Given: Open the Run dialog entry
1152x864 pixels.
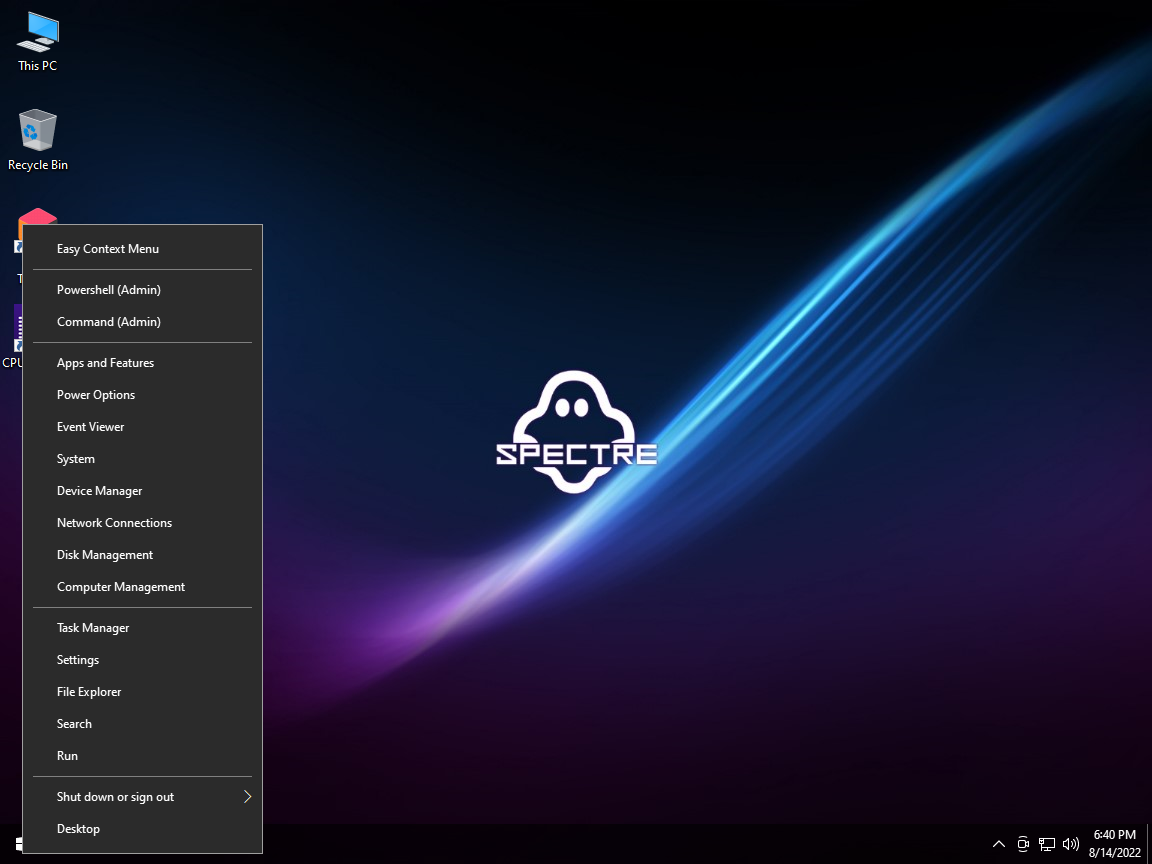Looking at the screenshot, I should click(x=143, y=756).
